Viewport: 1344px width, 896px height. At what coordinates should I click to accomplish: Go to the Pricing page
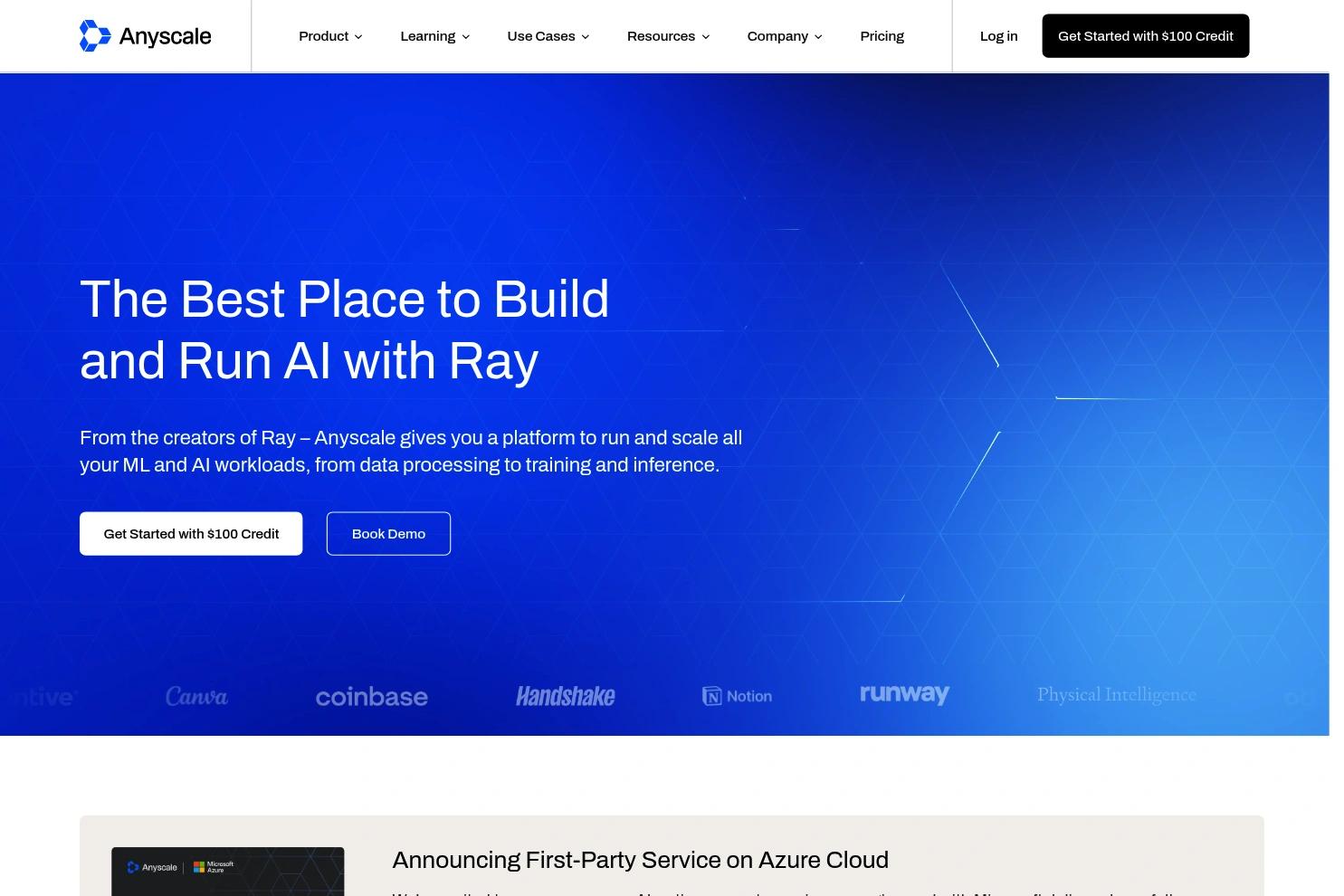pyautogui.click(x=882, y=36)
